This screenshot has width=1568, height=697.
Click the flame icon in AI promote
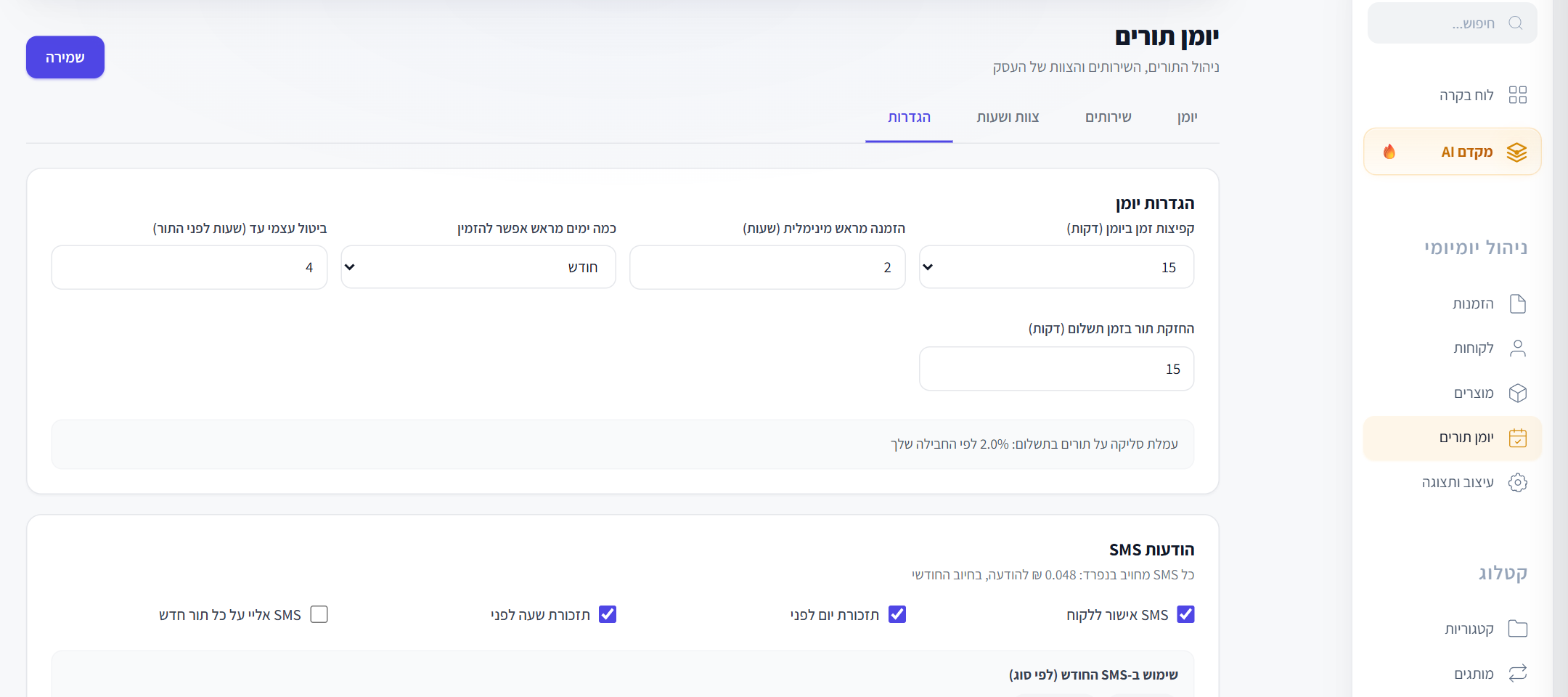click(x=1389, y=152)
